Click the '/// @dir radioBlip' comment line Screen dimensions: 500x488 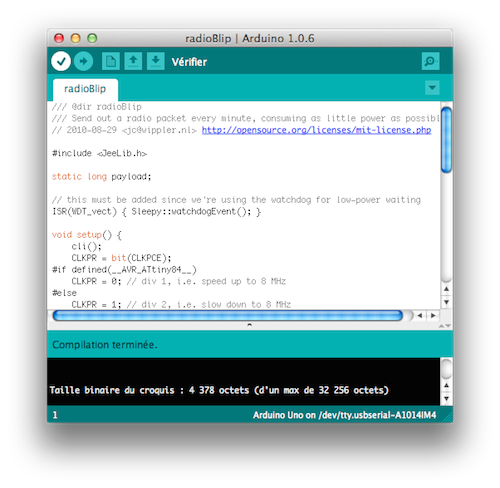point(97,107)
